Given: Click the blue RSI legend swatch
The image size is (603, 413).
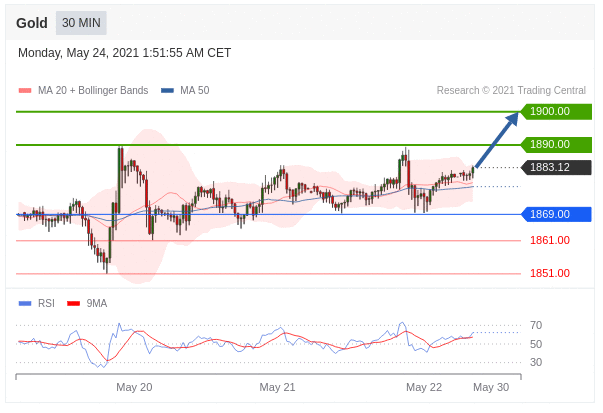Looking at the screenshot, I should [25, 304].
